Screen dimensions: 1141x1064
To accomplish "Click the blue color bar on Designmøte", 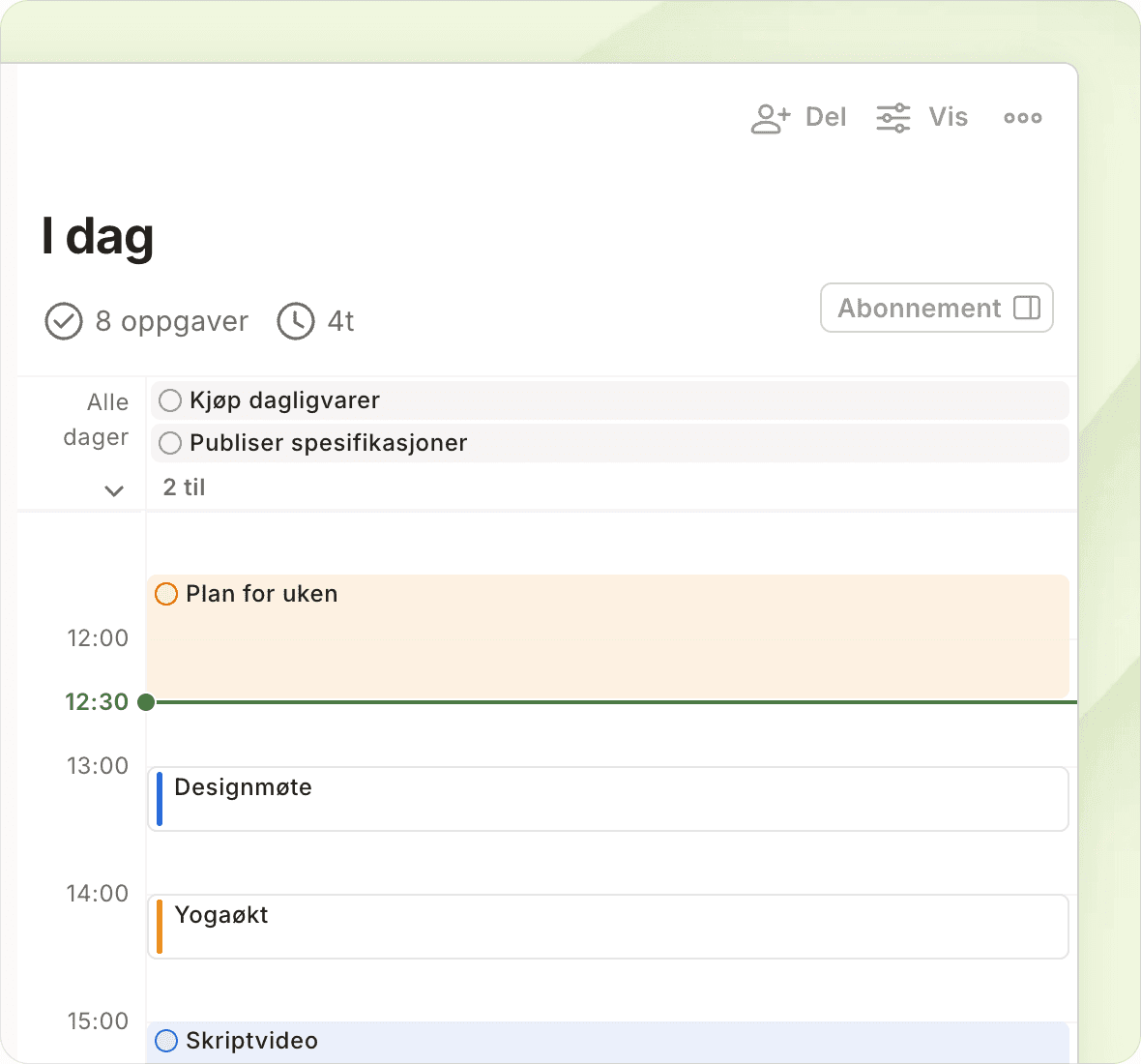I will tap(160, 799).
